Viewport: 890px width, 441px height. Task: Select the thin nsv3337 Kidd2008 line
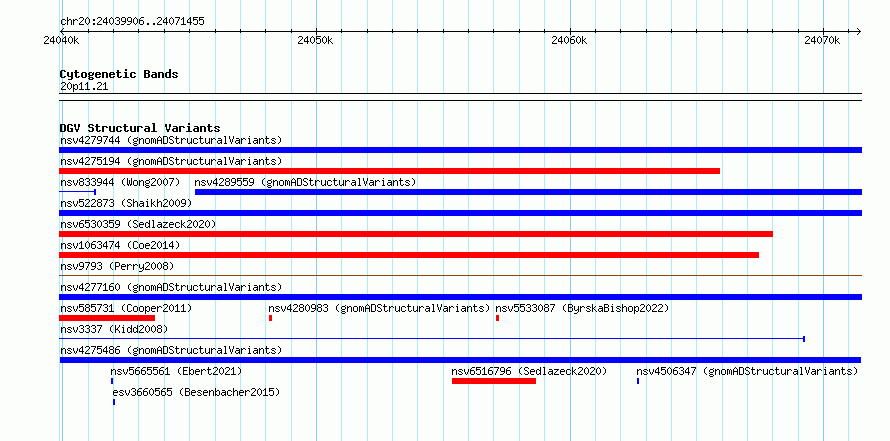(x=433, y=339)
